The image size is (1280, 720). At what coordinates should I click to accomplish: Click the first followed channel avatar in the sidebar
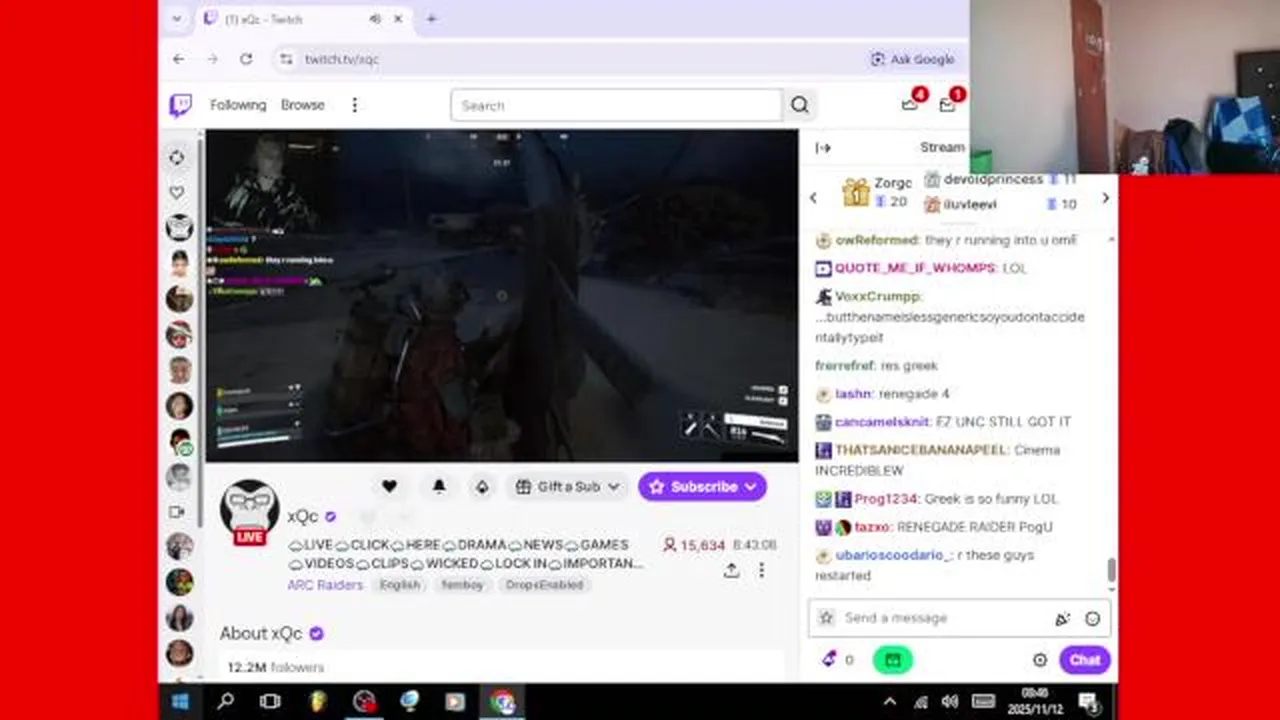[179, 228]
